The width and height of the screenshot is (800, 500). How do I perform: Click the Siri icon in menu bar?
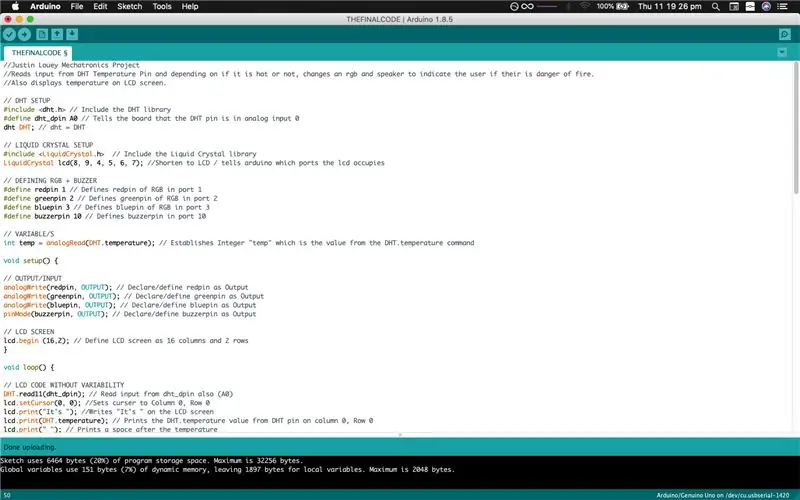pos(766,7)
